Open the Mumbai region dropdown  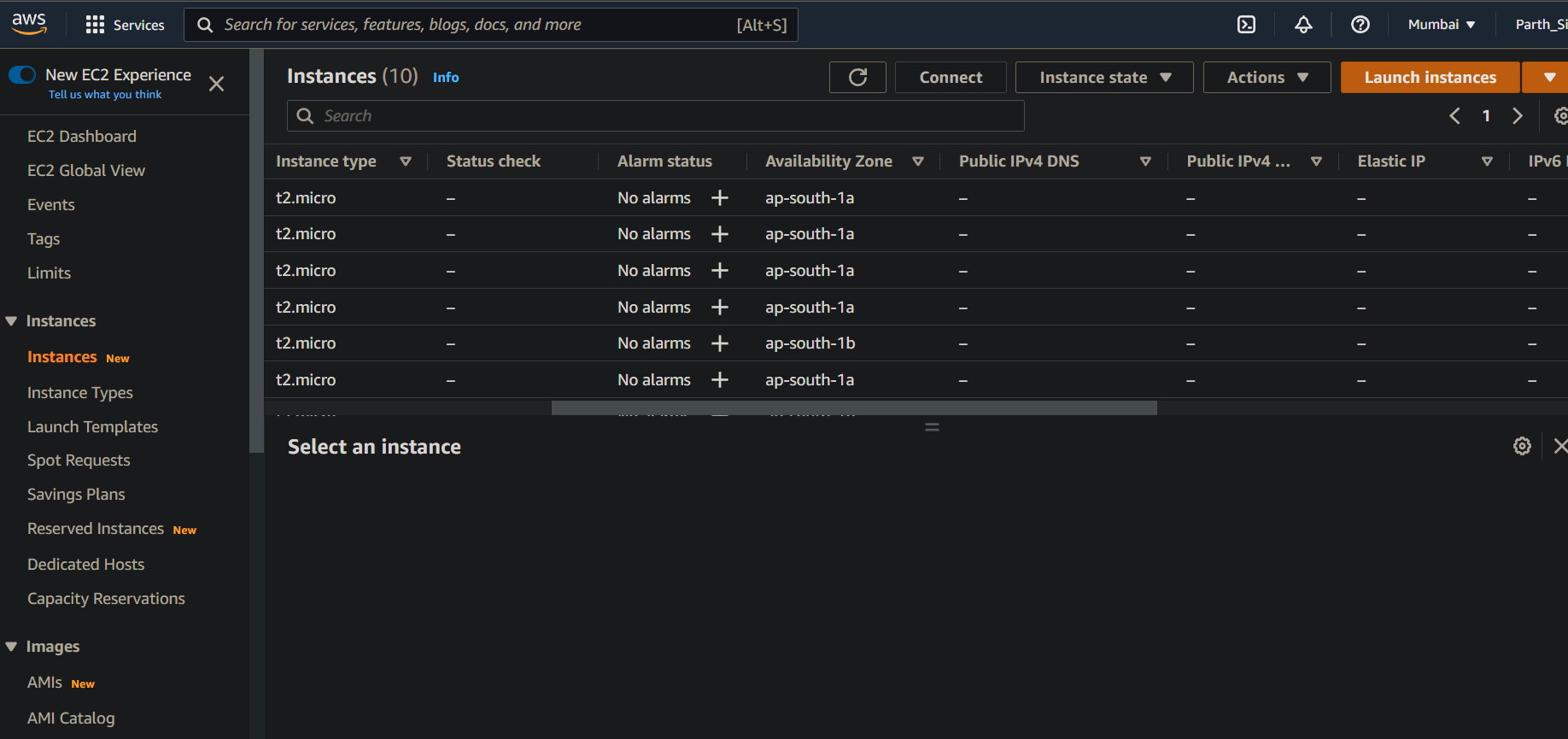pyautogui.click(x=1442, y=25)
